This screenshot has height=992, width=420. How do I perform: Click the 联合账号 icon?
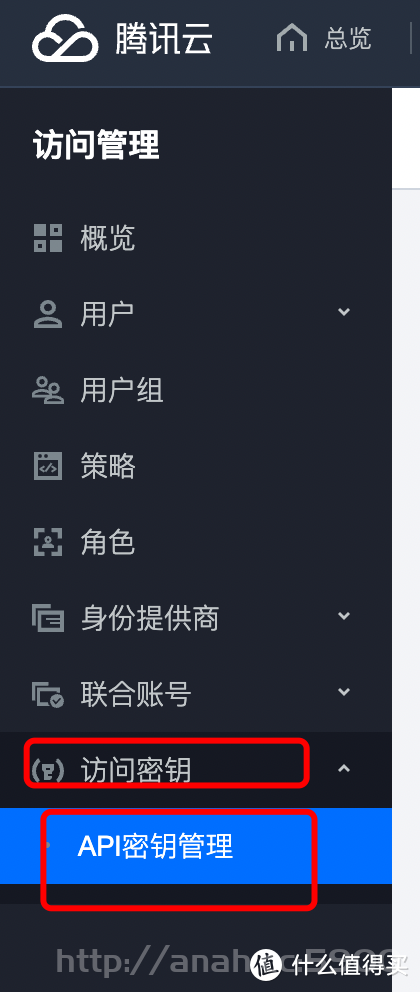pos(48,694)
